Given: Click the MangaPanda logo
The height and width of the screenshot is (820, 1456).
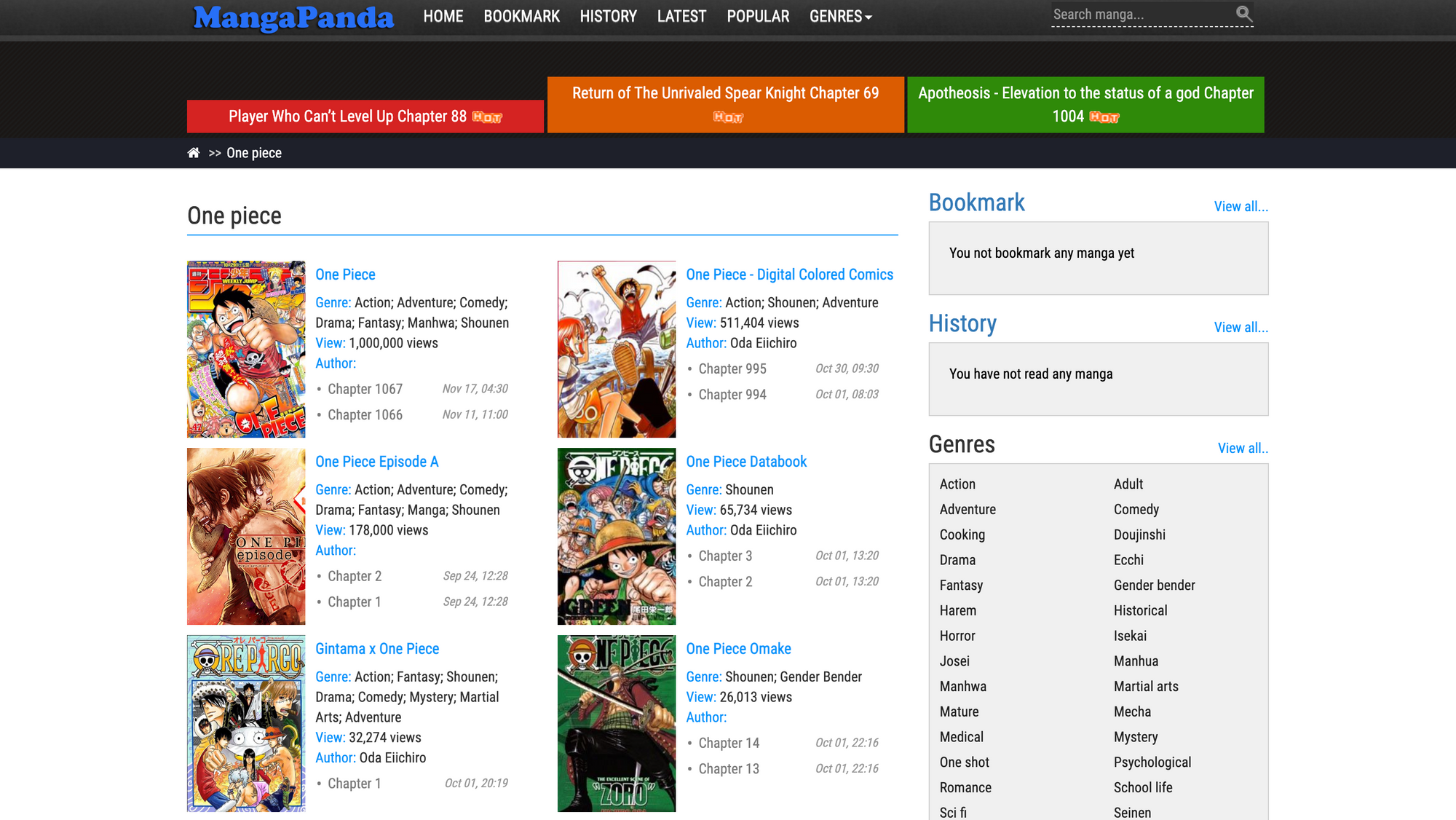Looking at the screenshot, I should [293, 17].
